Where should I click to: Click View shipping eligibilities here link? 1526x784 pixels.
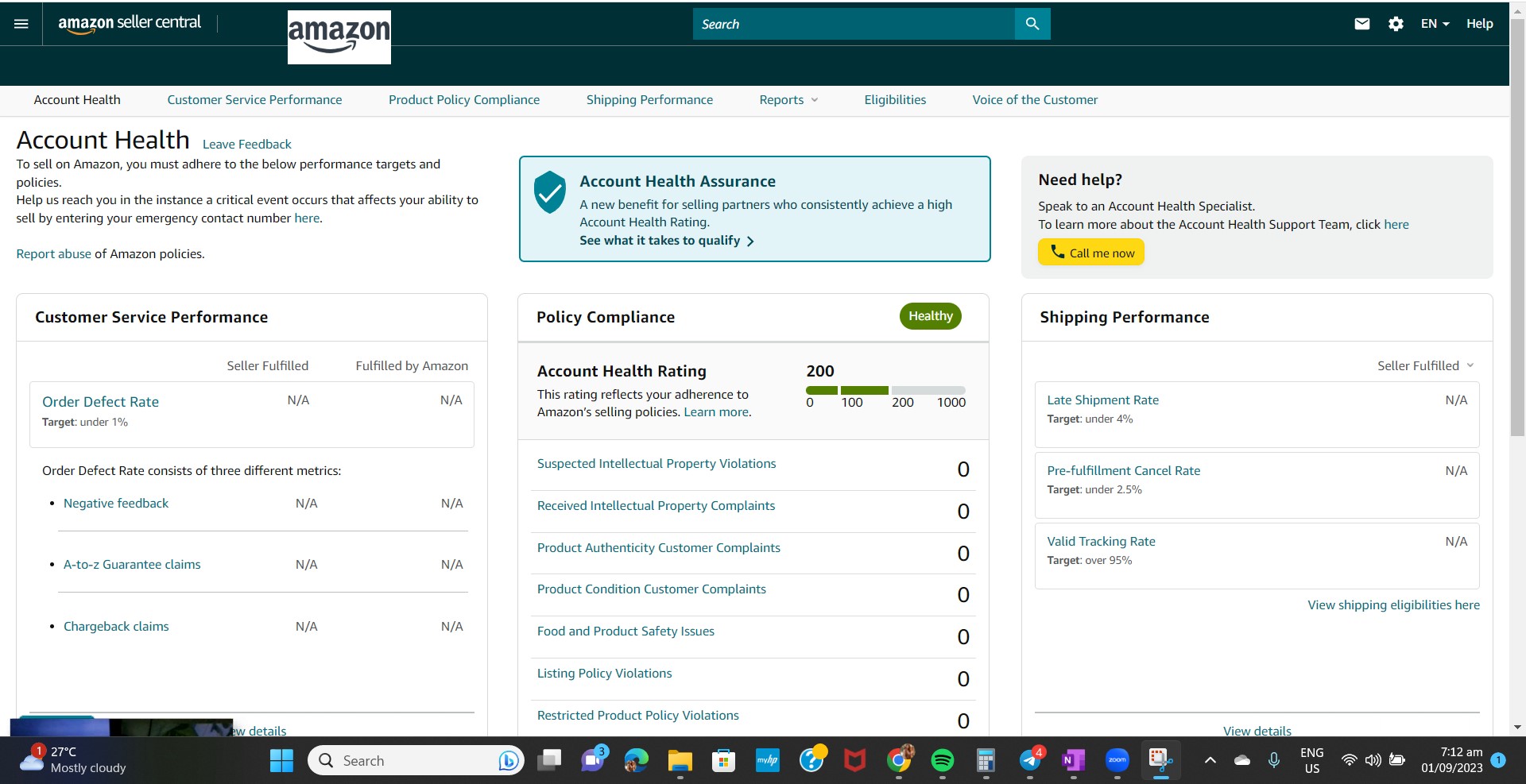pos(1393,605)
